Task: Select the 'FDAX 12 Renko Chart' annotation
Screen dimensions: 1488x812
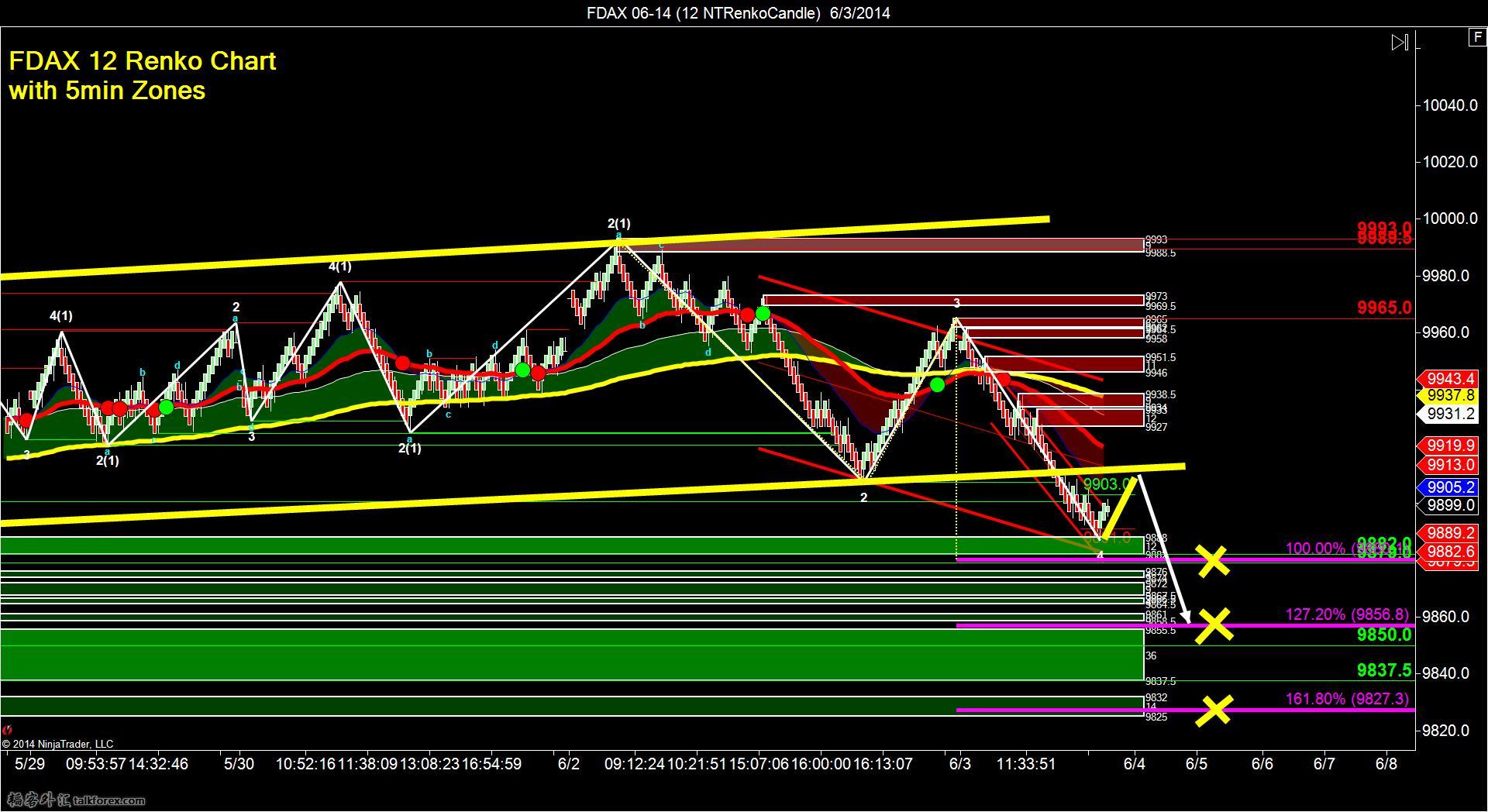Action: 143,61
